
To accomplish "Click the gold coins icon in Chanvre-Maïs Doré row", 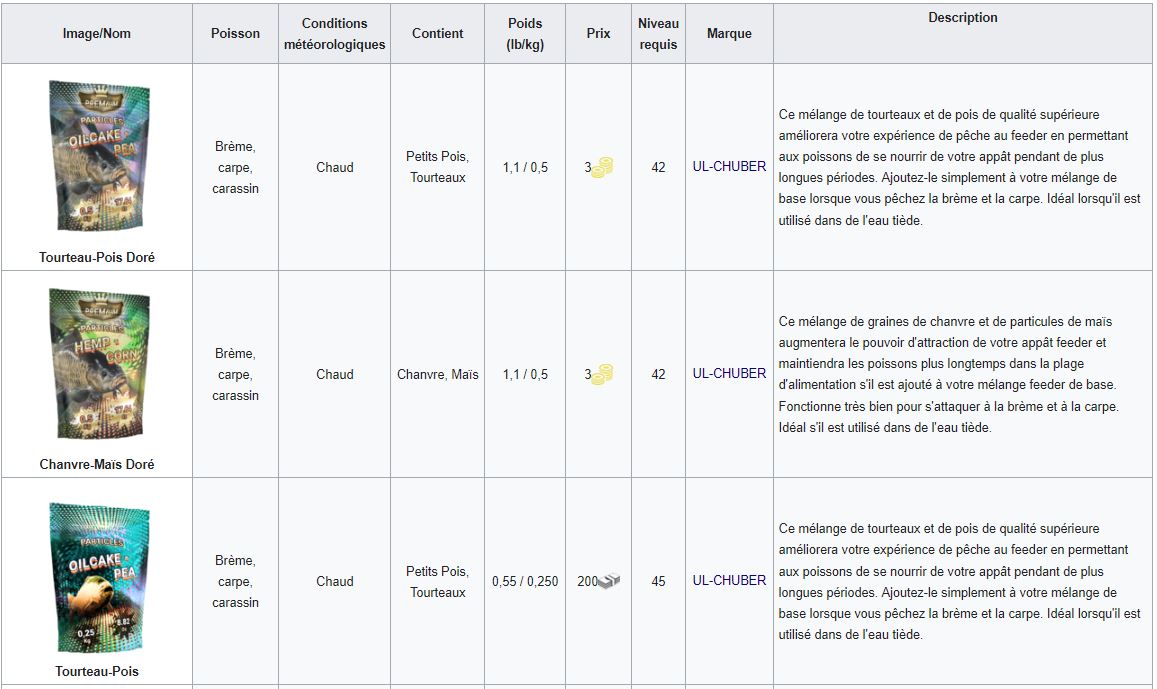I will [602, 374].
